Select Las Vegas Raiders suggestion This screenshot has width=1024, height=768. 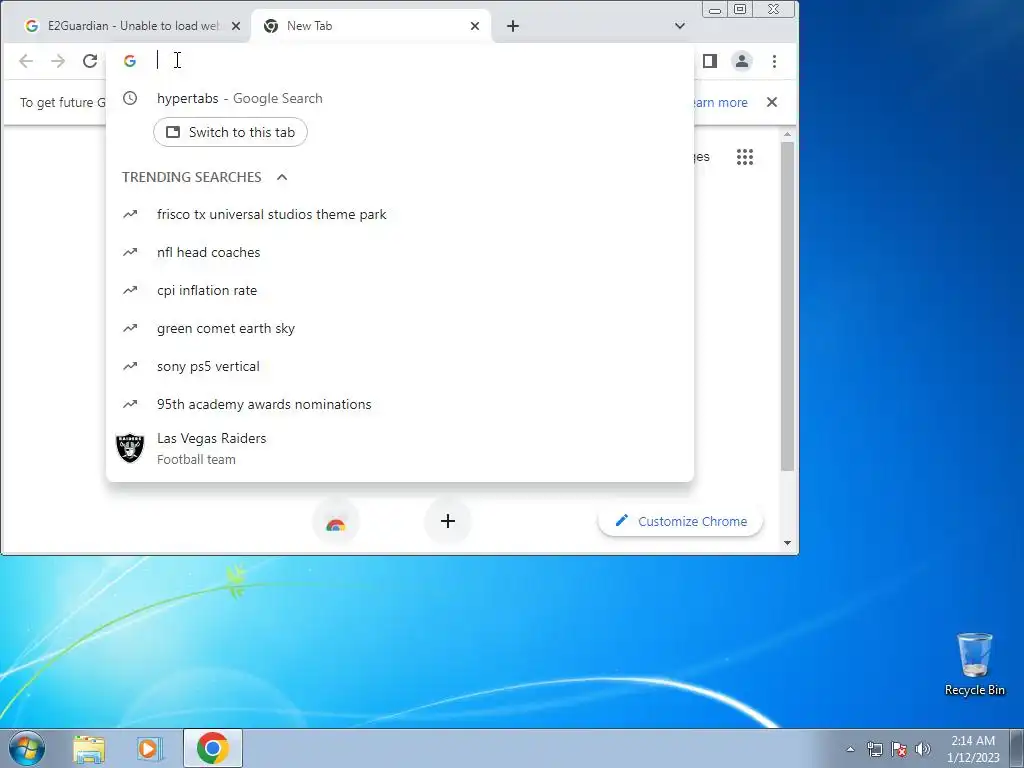pos(400,449)
